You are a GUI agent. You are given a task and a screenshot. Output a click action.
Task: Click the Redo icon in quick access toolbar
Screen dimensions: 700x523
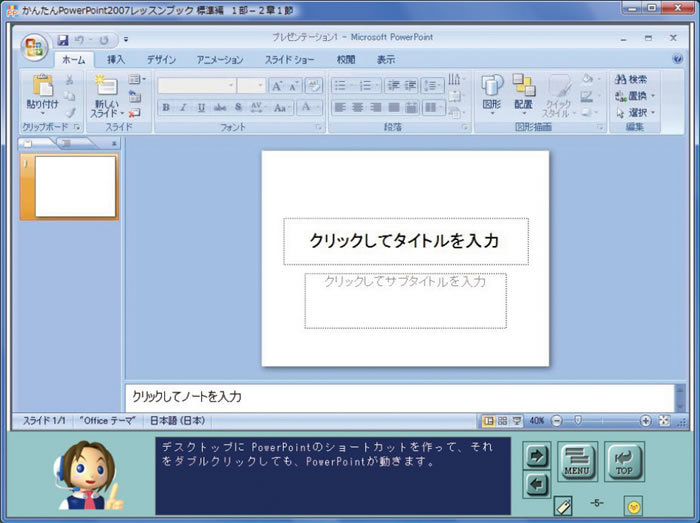[x=104, y=40]
